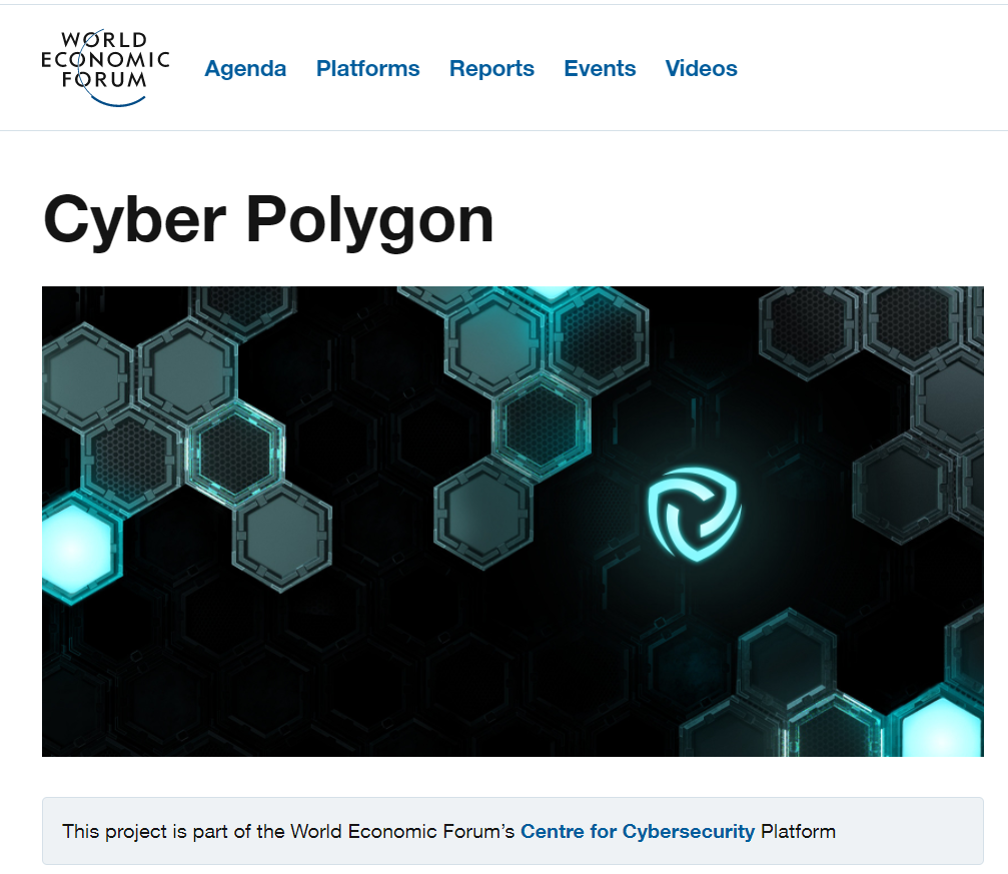Click the text 'This project is part of'
The height and width of the screenshot is (874, 1008).
[x=156, y=831]
